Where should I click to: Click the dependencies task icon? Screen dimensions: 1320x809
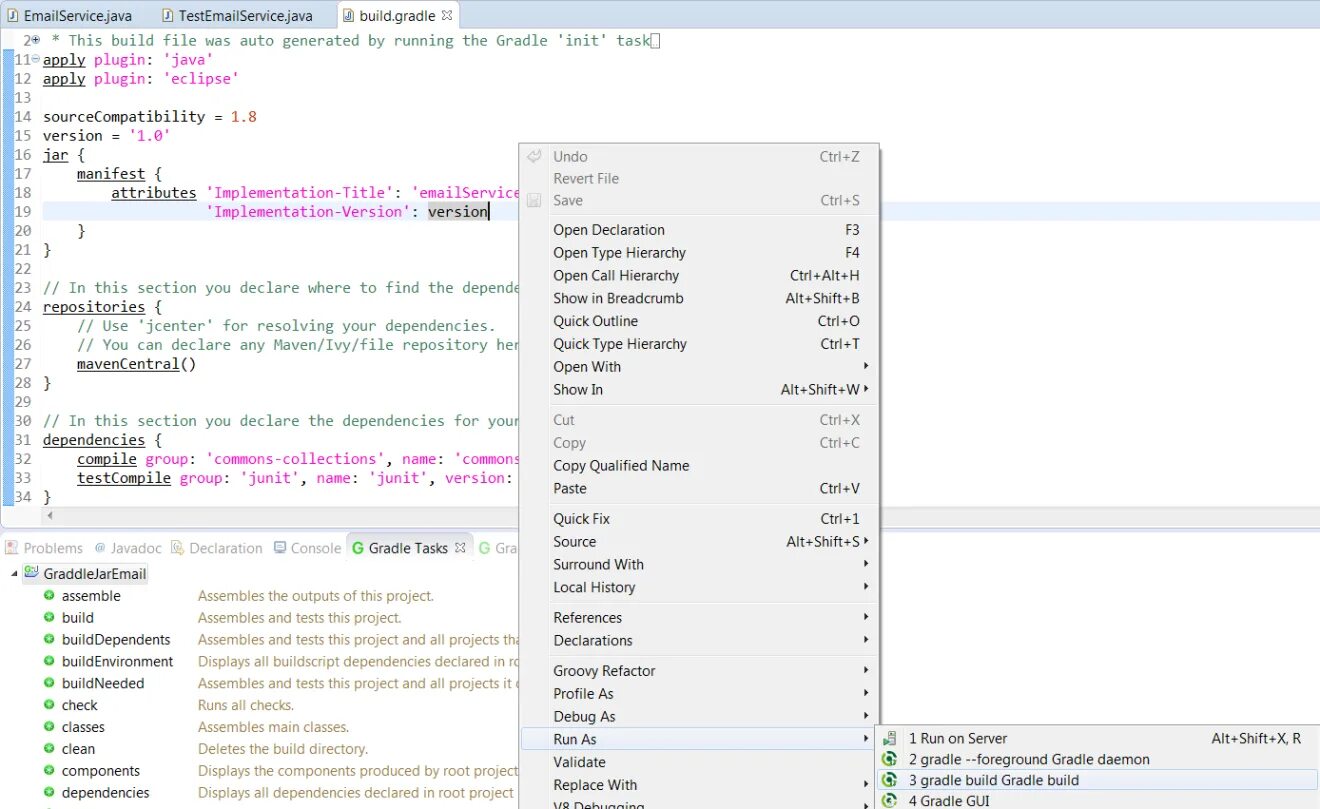49,793
